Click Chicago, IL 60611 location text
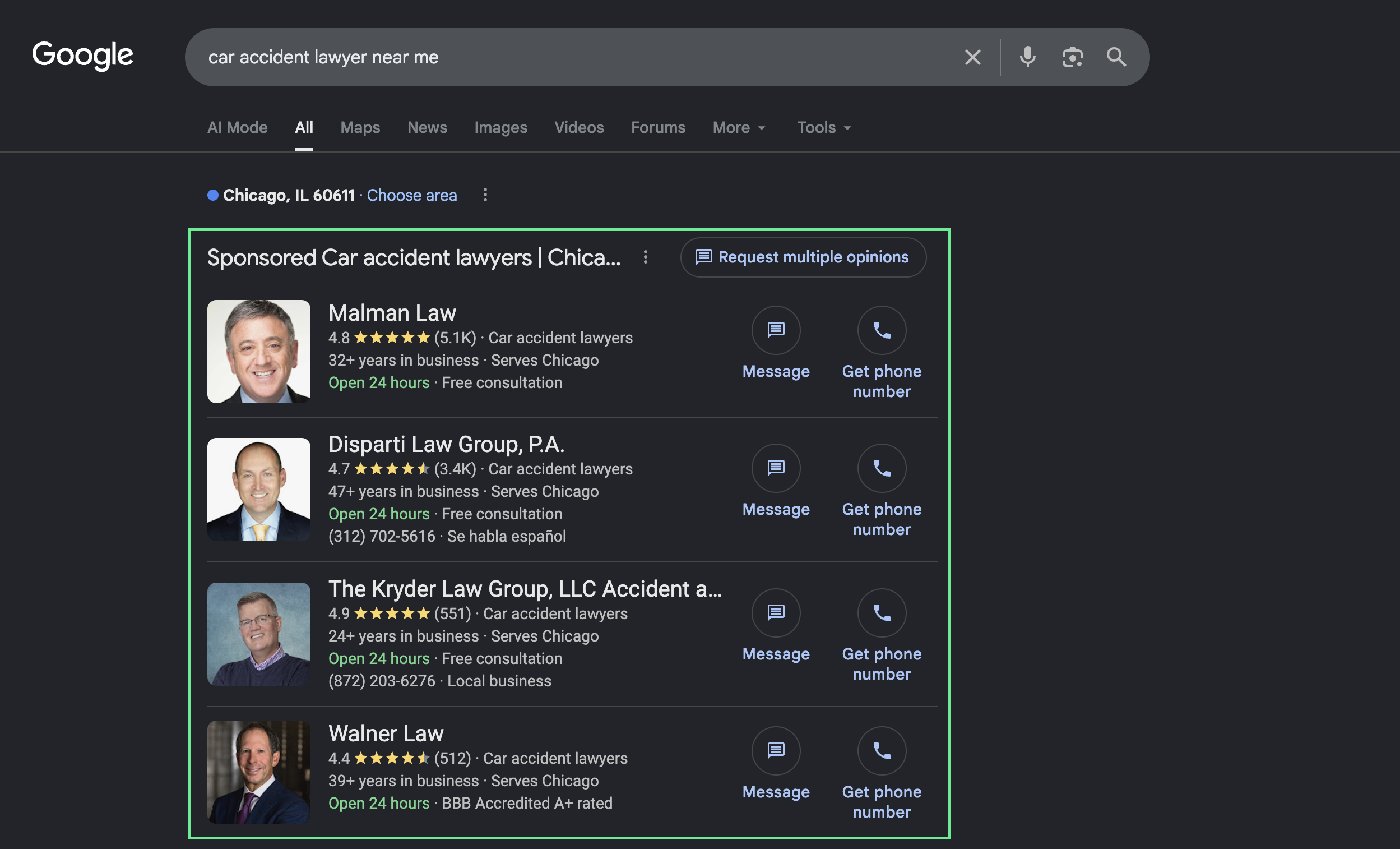 (x=289, y=195)
